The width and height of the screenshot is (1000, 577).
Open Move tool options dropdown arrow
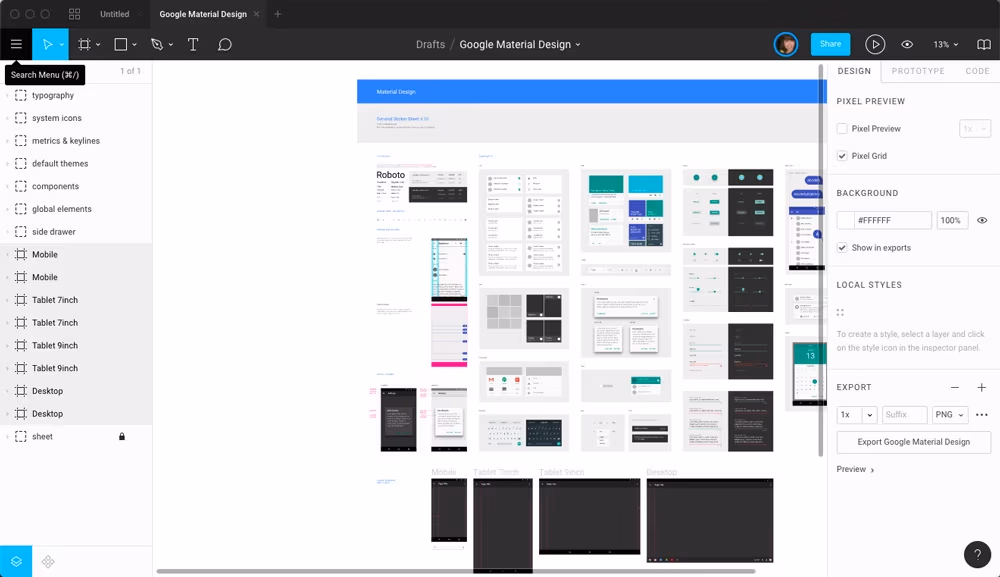62,45
